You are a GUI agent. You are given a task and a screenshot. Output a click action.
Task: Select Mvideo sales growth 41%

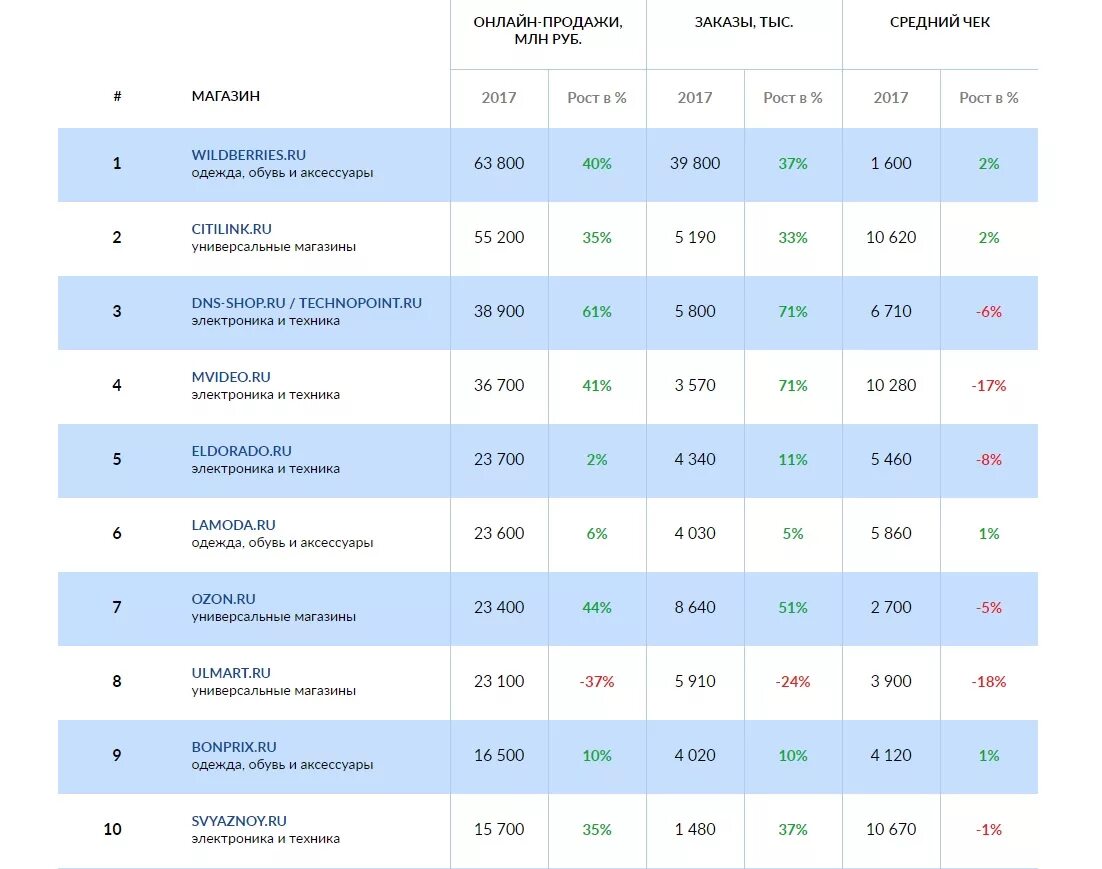coord(597,385)
